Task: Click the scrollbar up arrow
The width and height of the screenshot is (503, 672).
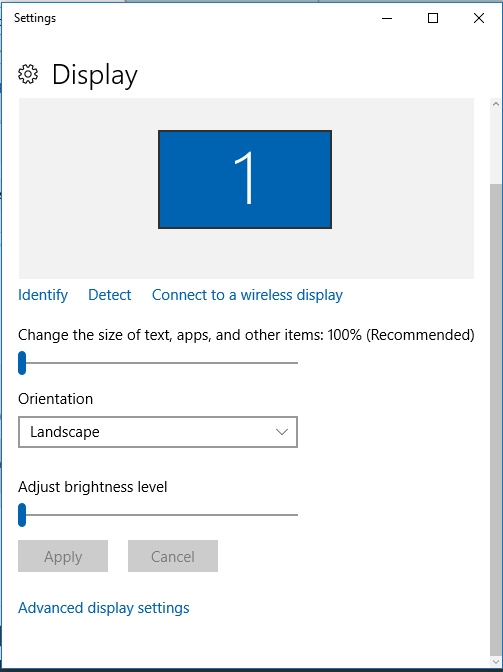Action: [x=496, y=104]
